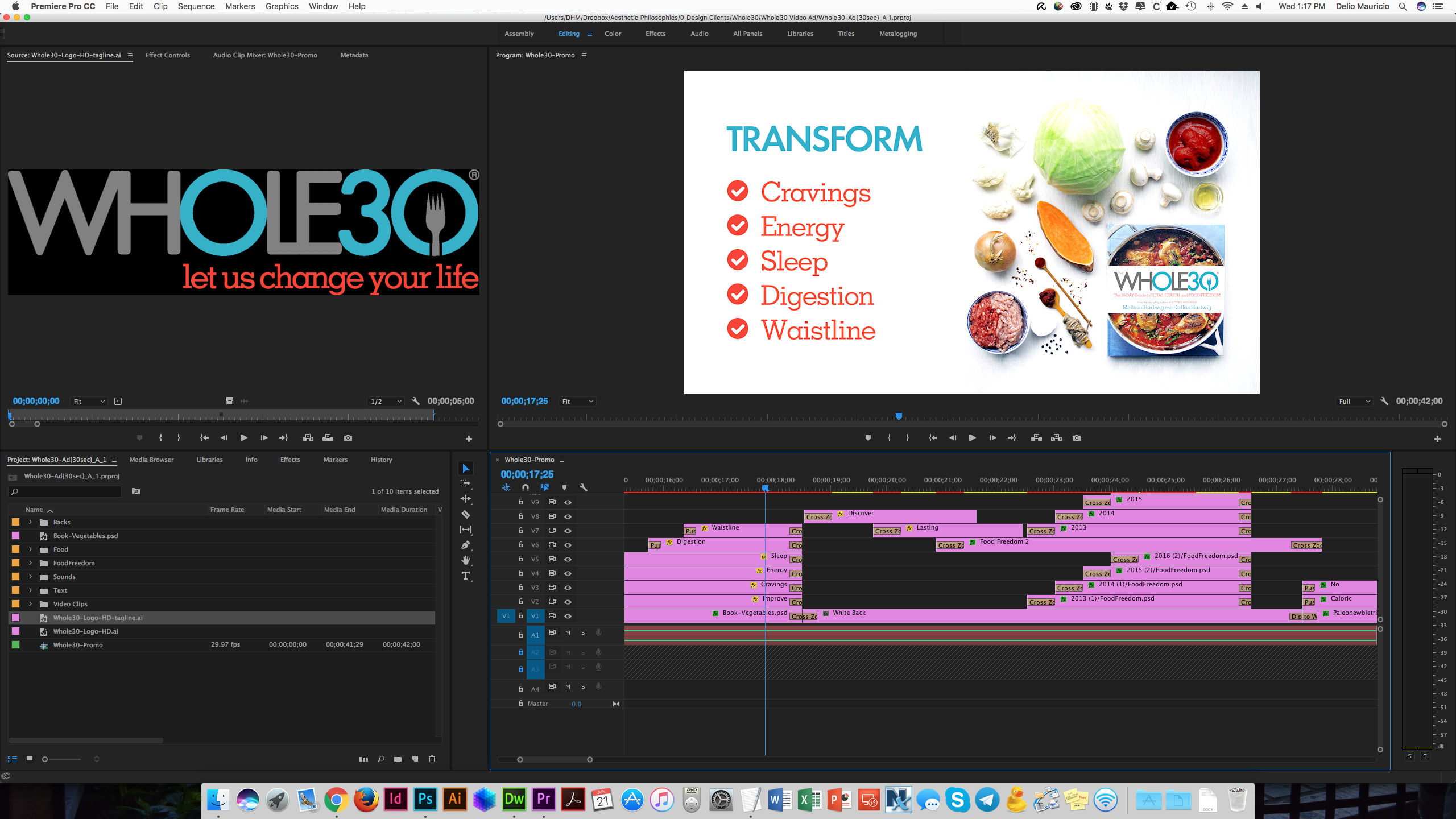This screenshot has width=1456, height=819.
Task: Select the Track Select Forward tool
Action: tap(466, 483)
